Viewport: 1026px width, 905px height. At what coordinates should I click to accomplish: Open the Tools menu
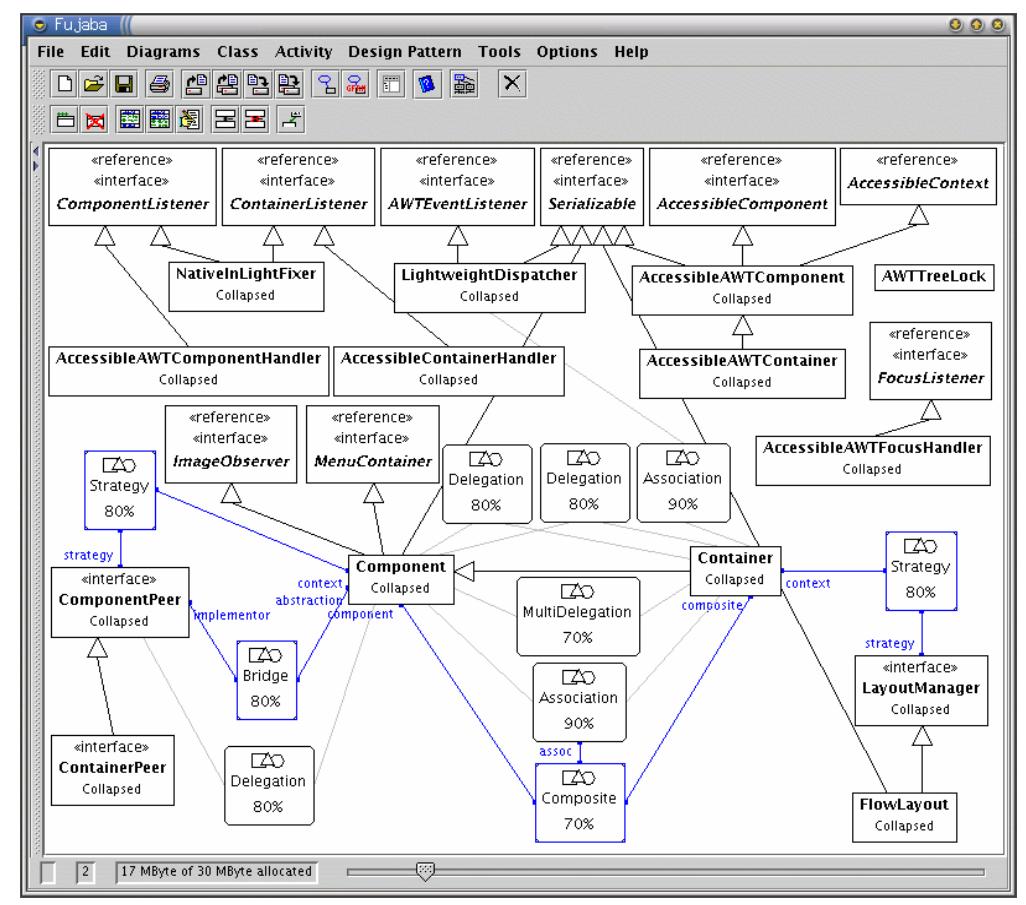pos(499,52)
